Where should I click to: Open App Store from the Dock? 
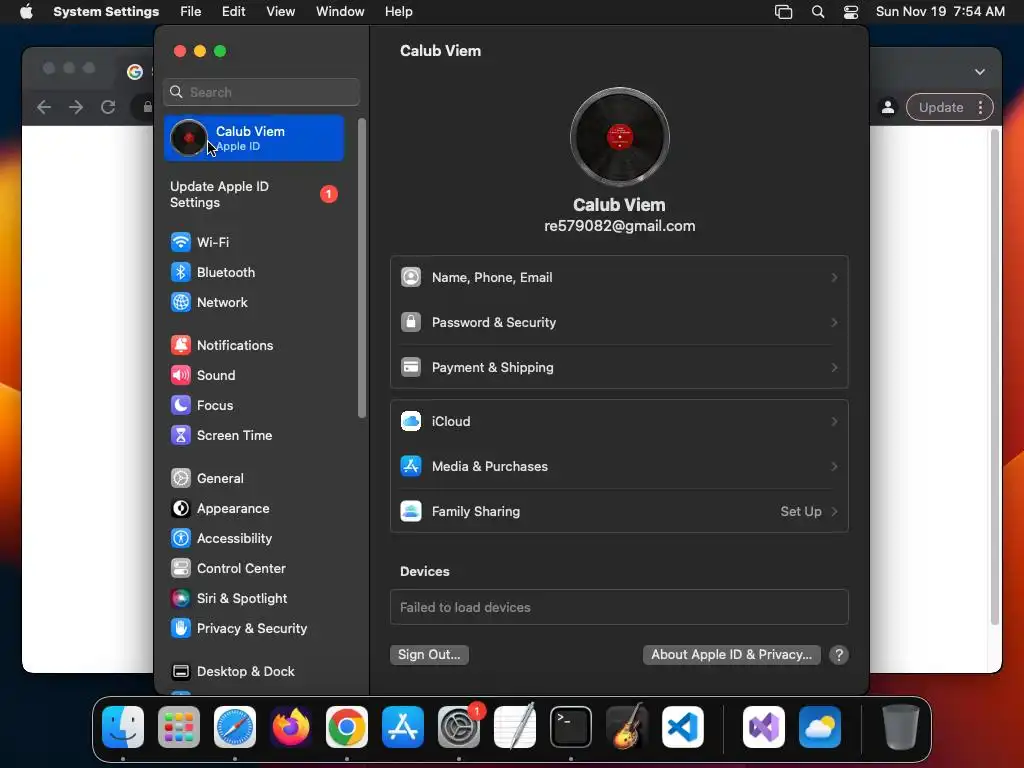403,727
